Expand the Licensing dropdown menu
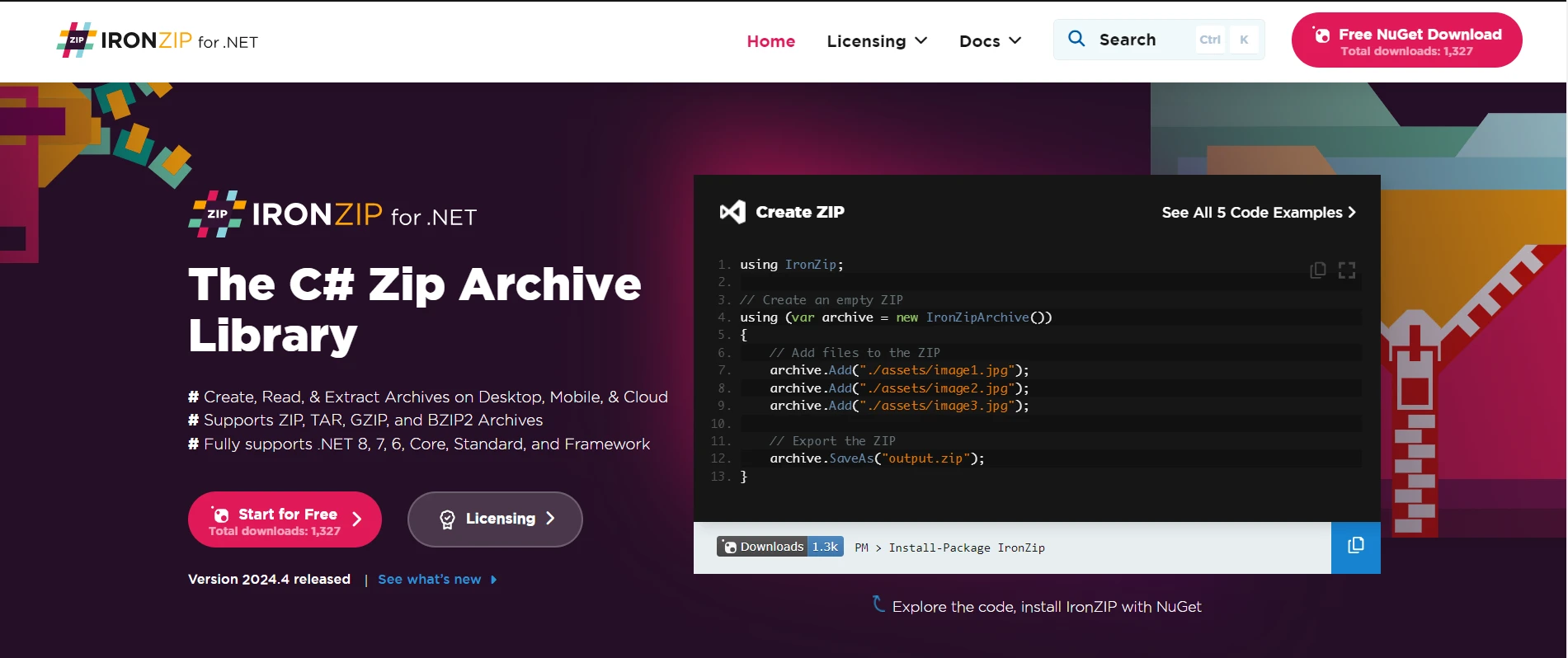Image resolution: width=1568 pixels, height=658 pixels. (x=877, y=41)
